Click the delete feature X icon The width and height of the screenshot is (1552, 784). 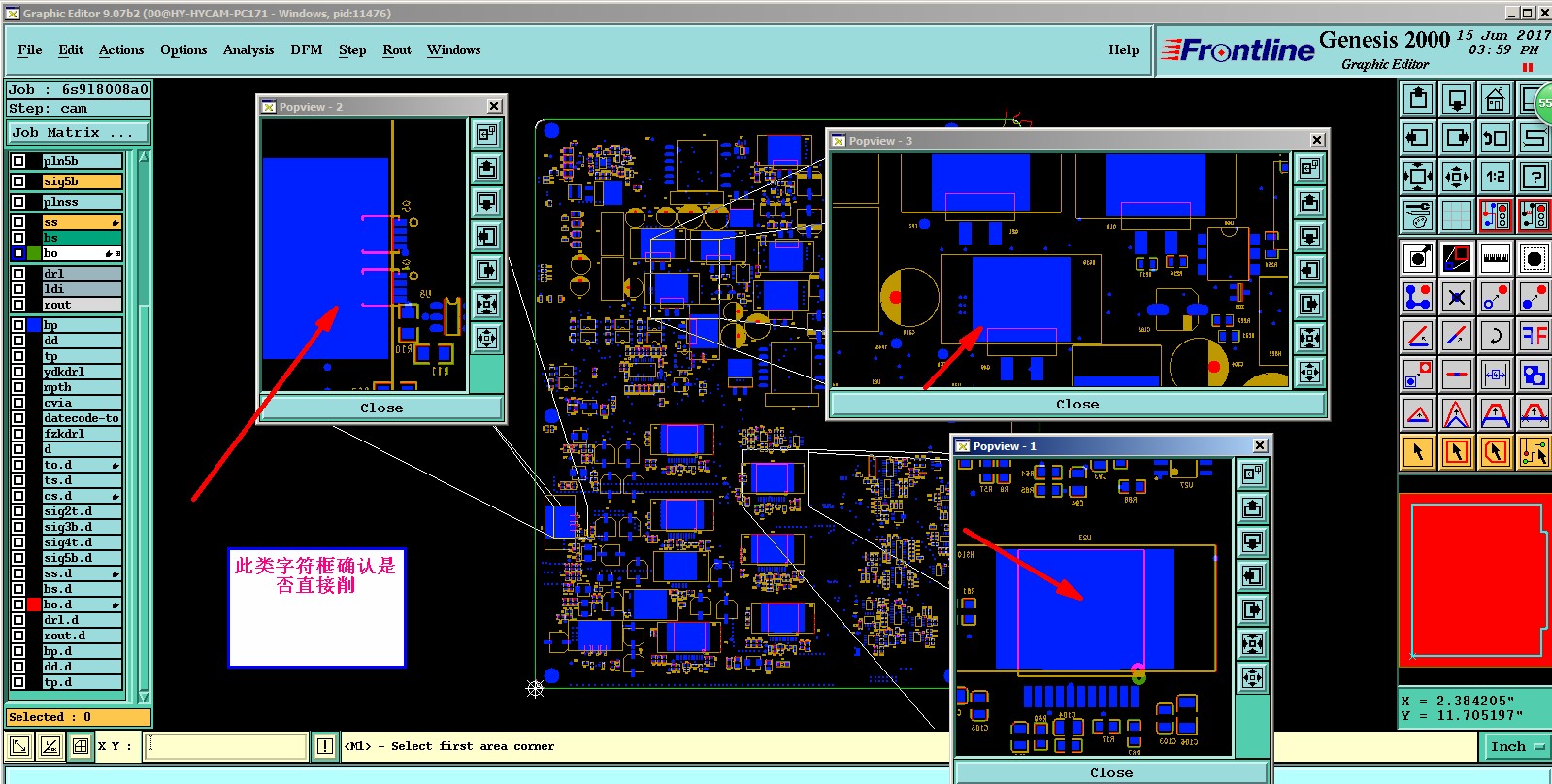pyautogui.click(x=1457, y=297)
